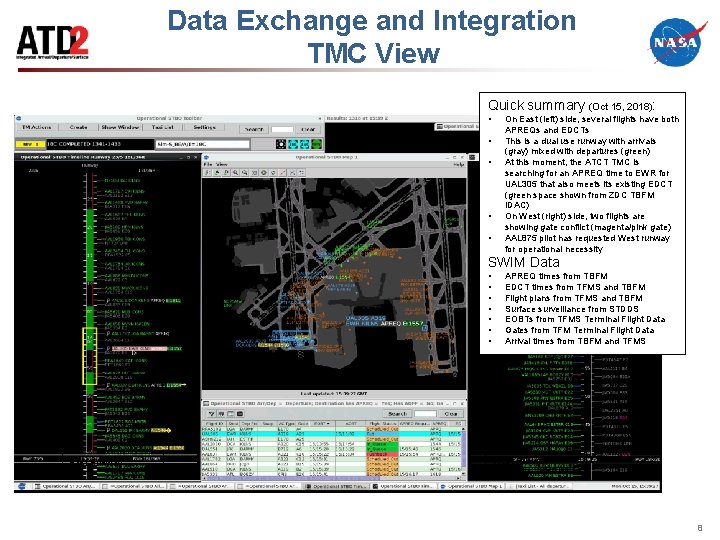Image resolution: width=720 pixels, height=540 pixels.
Task: Focus search field in Arr/Dep table
Action: 425,414
